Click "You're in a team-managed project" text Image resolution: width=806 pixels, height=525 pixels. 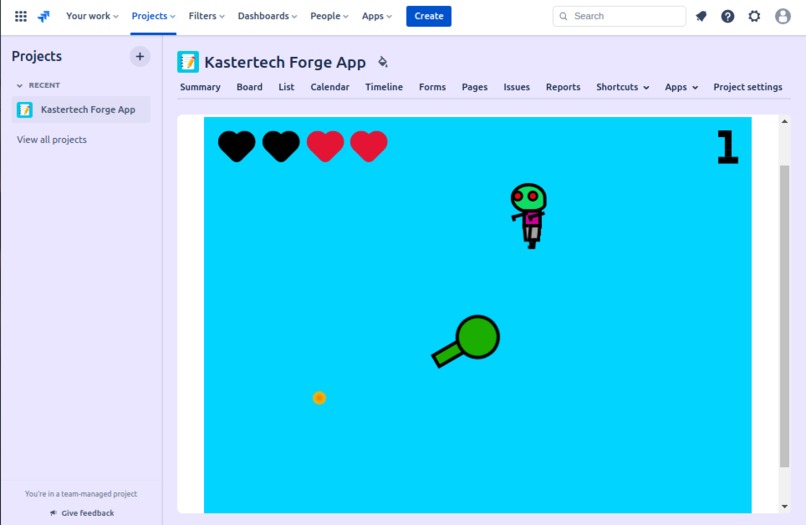(x=81, y=494)
